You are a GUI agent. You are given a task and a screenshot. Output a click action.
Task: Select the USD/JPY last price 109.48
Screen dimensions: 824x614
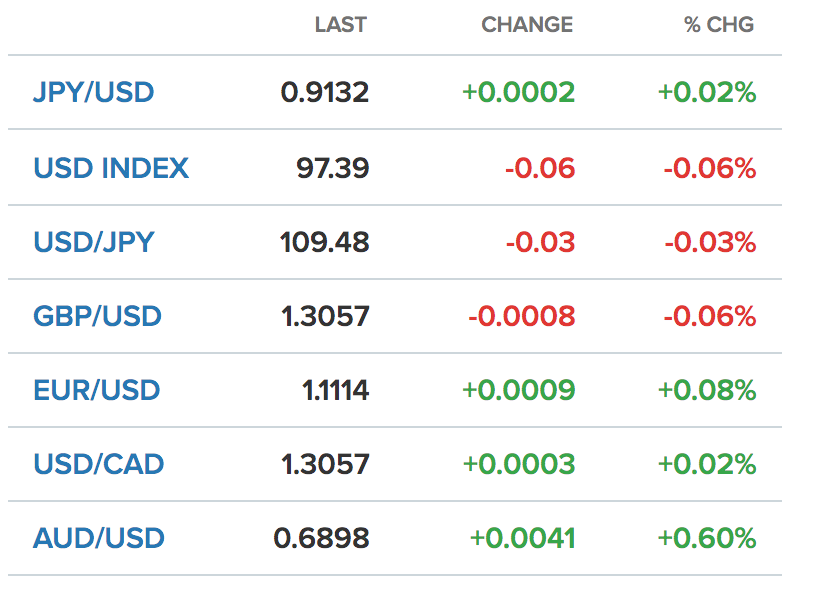[x=325, y=242]
